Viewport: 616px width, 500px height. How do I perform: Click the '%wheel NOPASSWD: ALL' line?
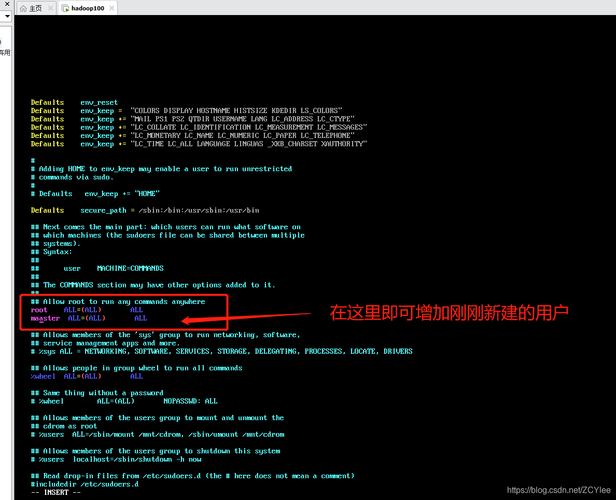click(x=124, y=401)
